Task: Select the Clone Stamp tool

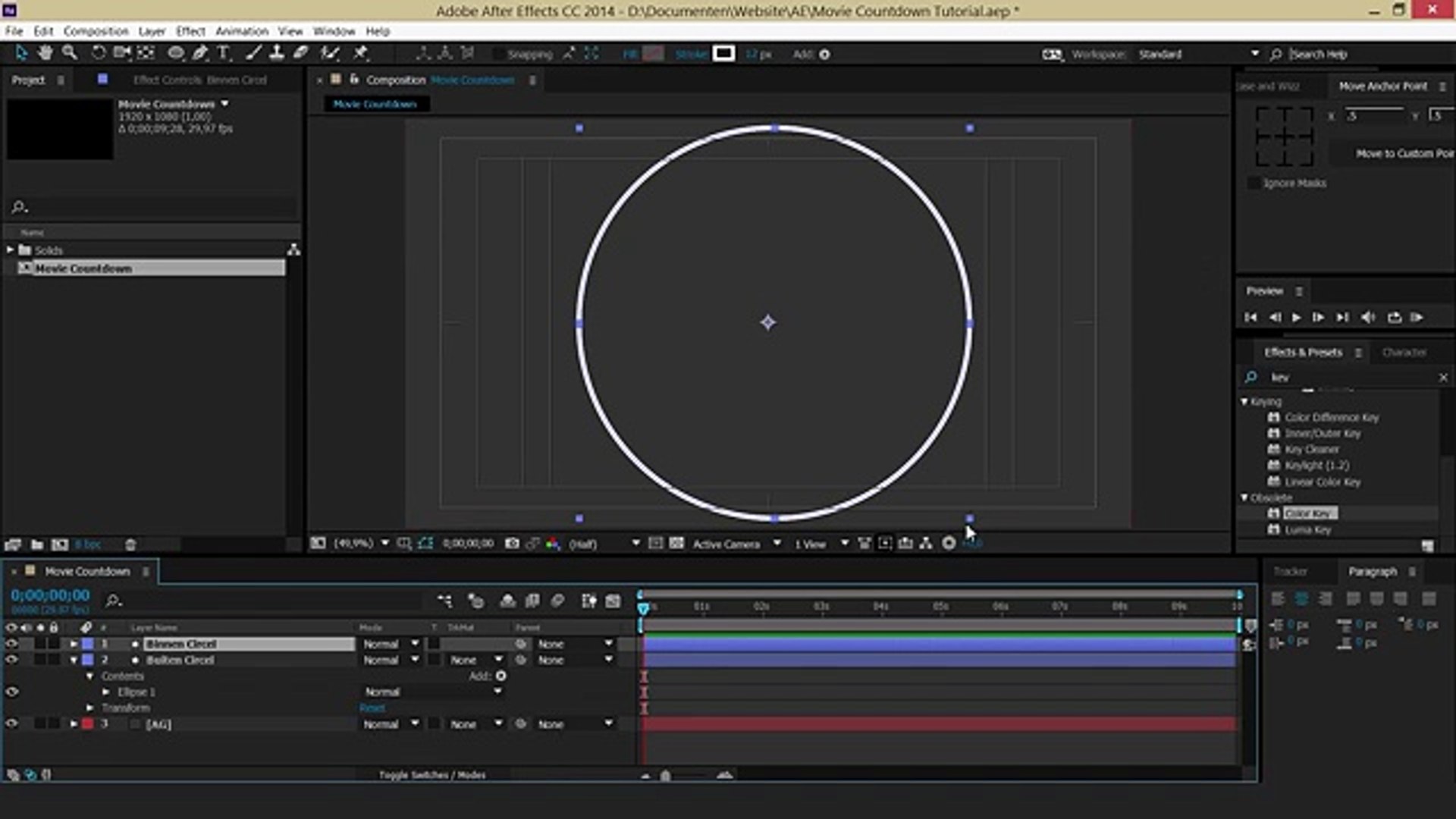Action: point(278,53)
